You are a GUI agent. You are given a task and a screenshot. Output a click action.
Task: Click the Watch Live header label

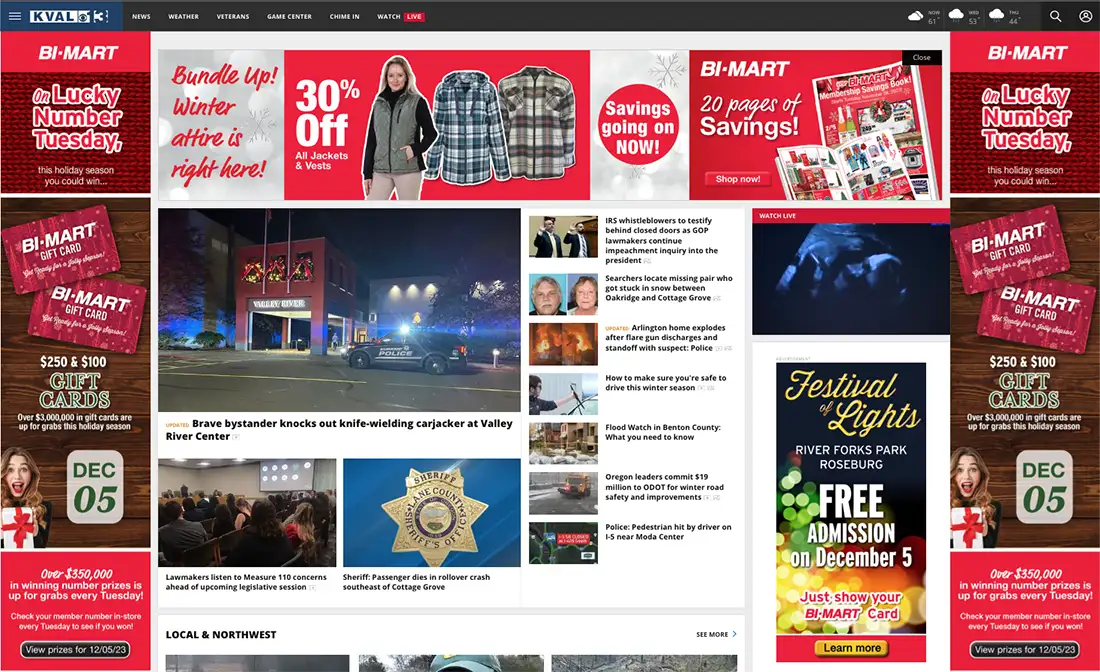click(777, 216)
